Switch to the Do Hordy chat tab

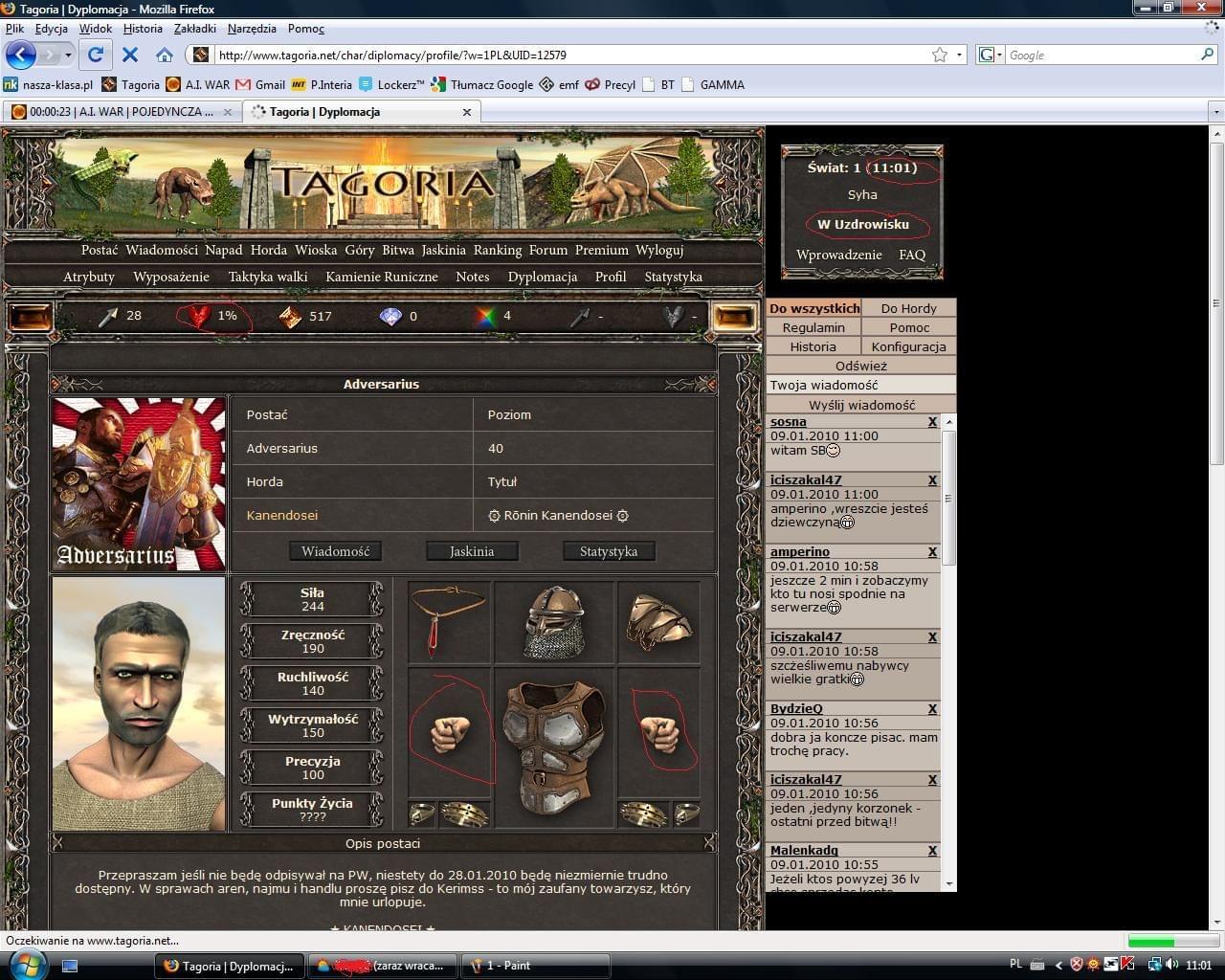pyautogui.click(x=908, y=308)
